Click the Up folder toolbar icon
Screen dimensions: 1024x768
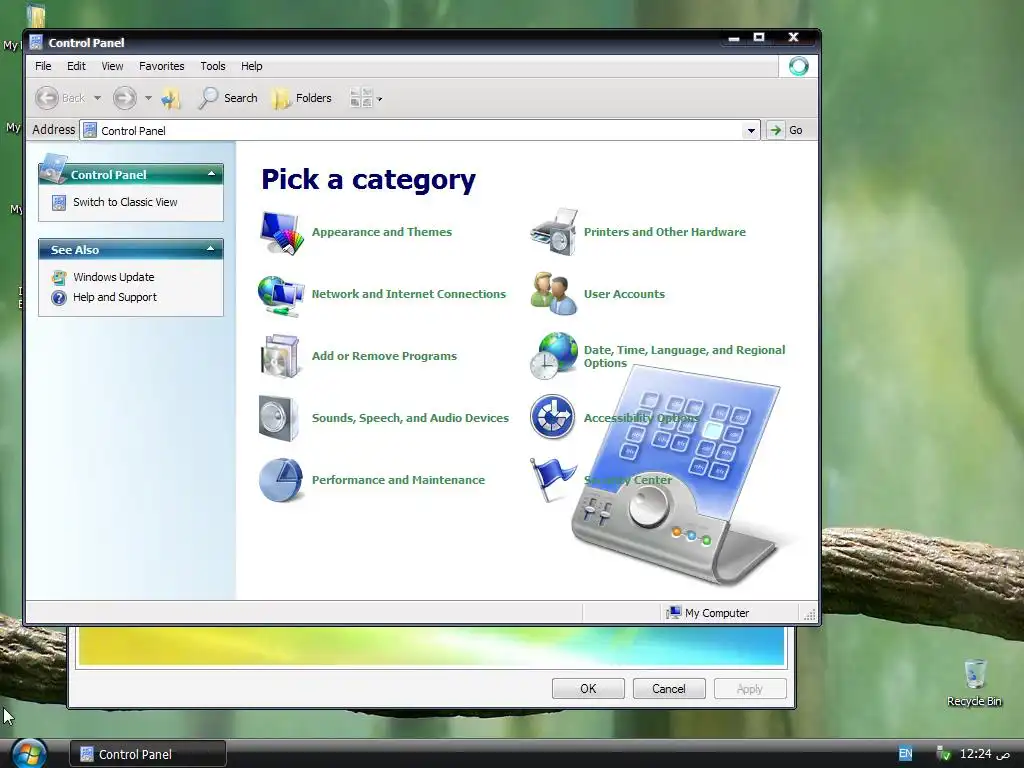[x=171, y=98]
